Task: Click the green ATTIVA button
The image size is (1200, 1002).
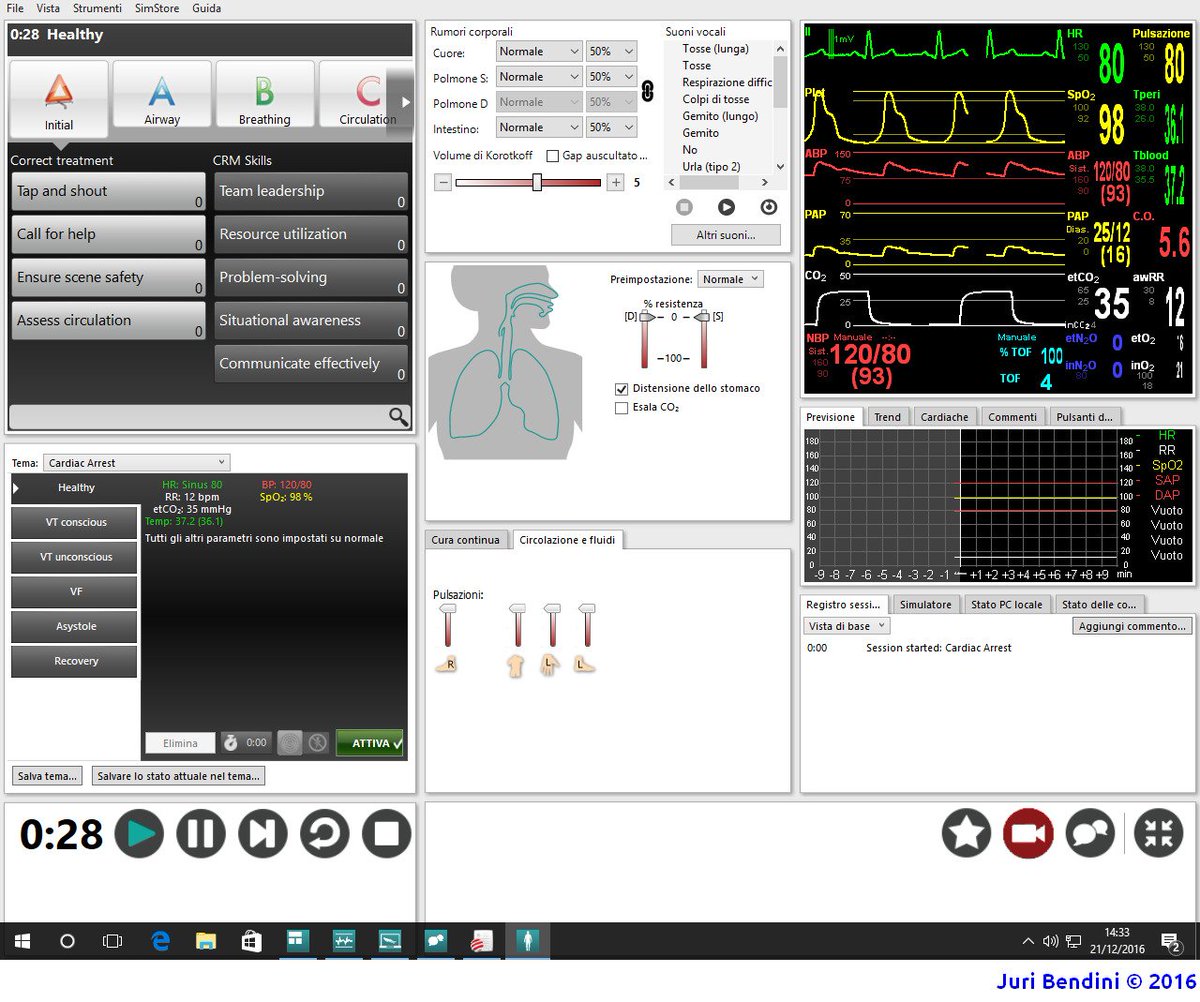Action: 369,743
